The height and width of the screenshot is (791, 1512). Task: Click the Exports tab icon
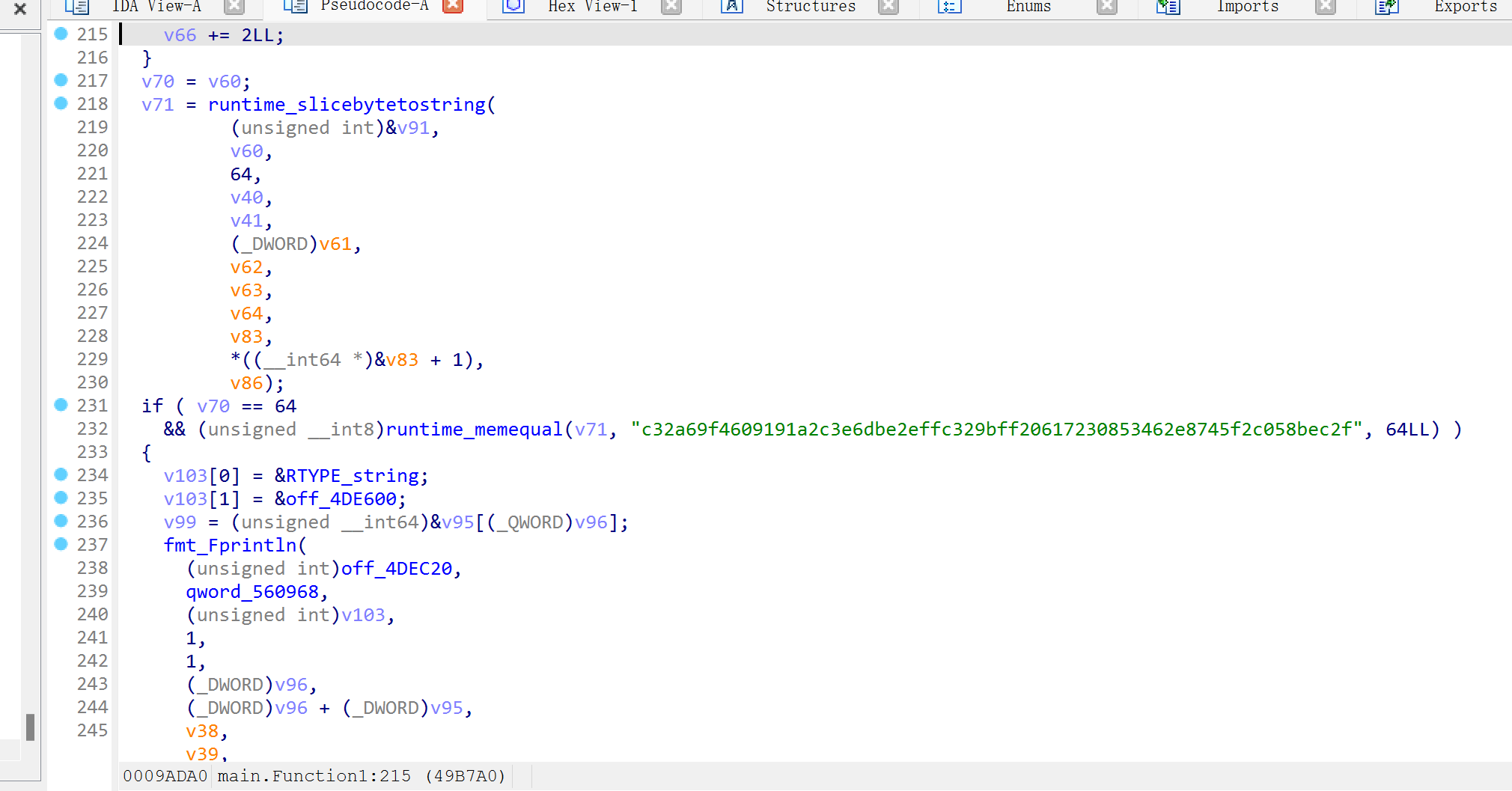(x=1386, y=7)
